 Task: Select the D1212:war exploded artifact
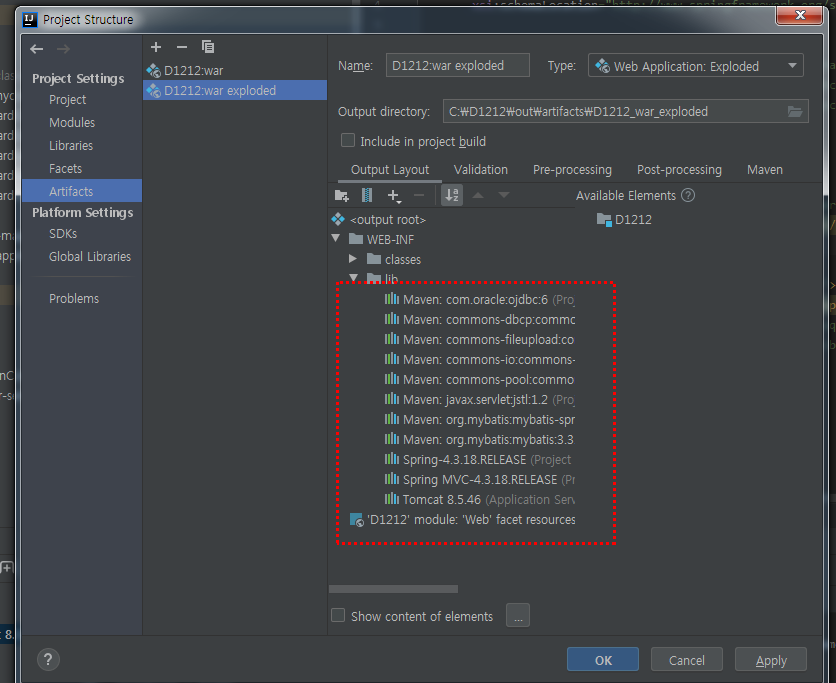[235, 91]
